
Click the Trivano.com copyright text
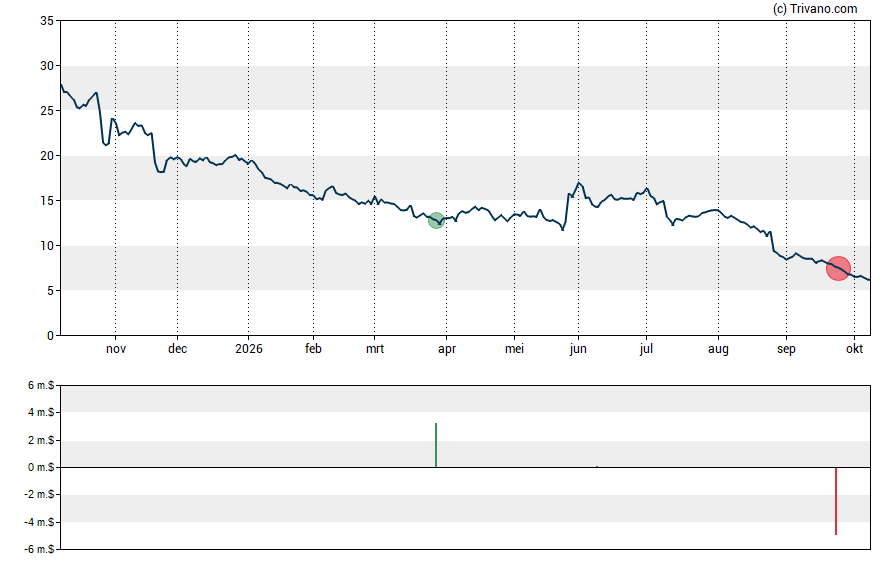click(x=815, y=8)
